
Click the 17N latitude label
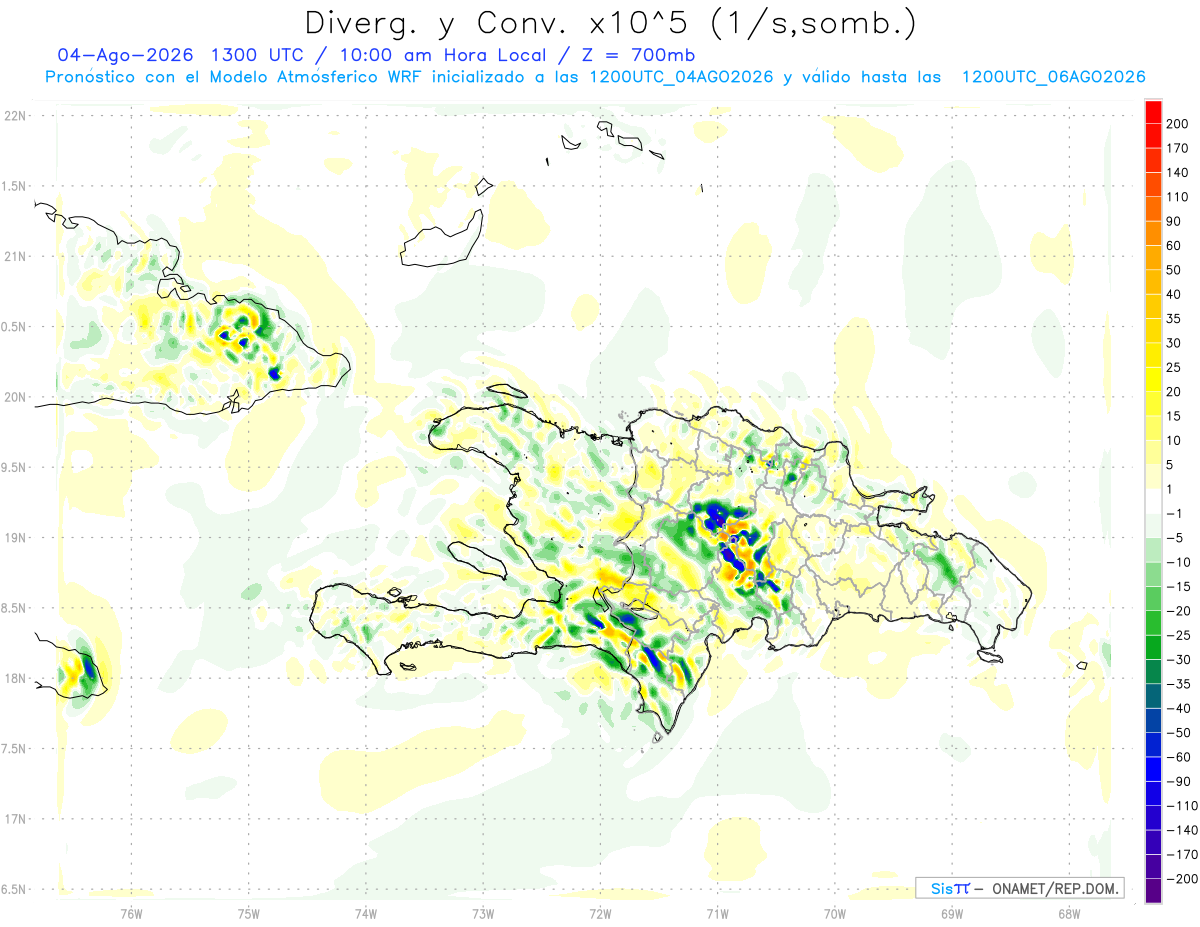[14, 819]
